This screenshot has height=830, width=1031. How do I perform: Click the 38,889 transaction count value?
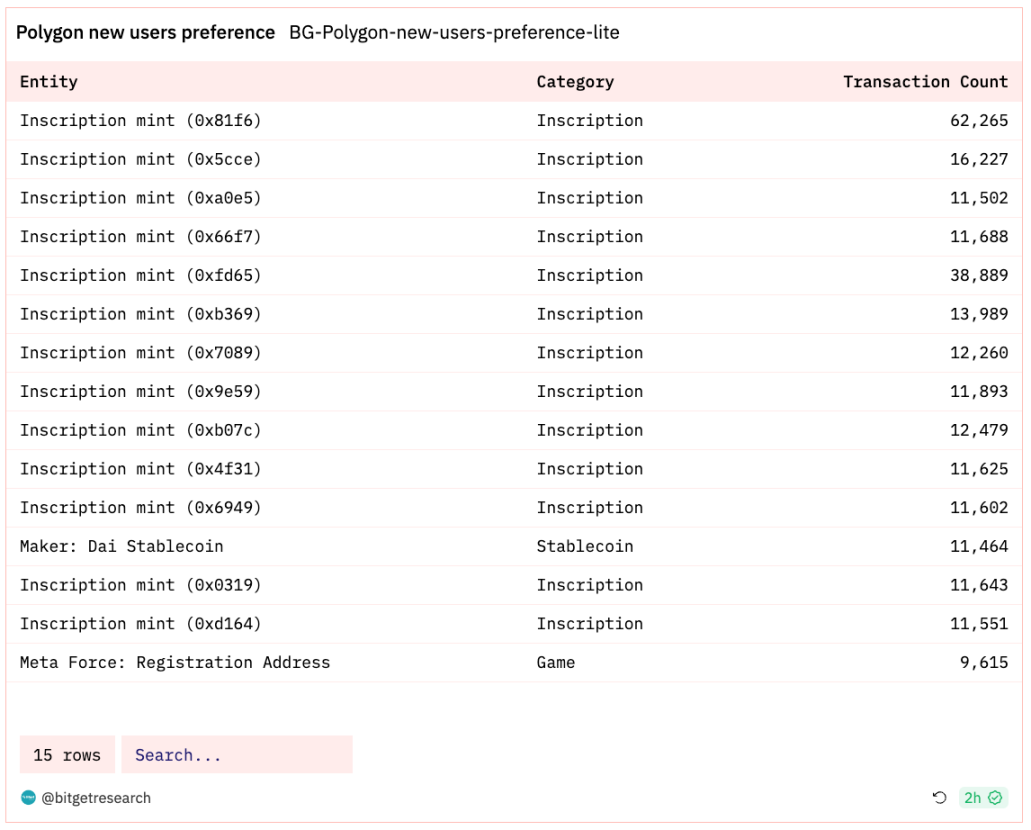pos(978,276)
